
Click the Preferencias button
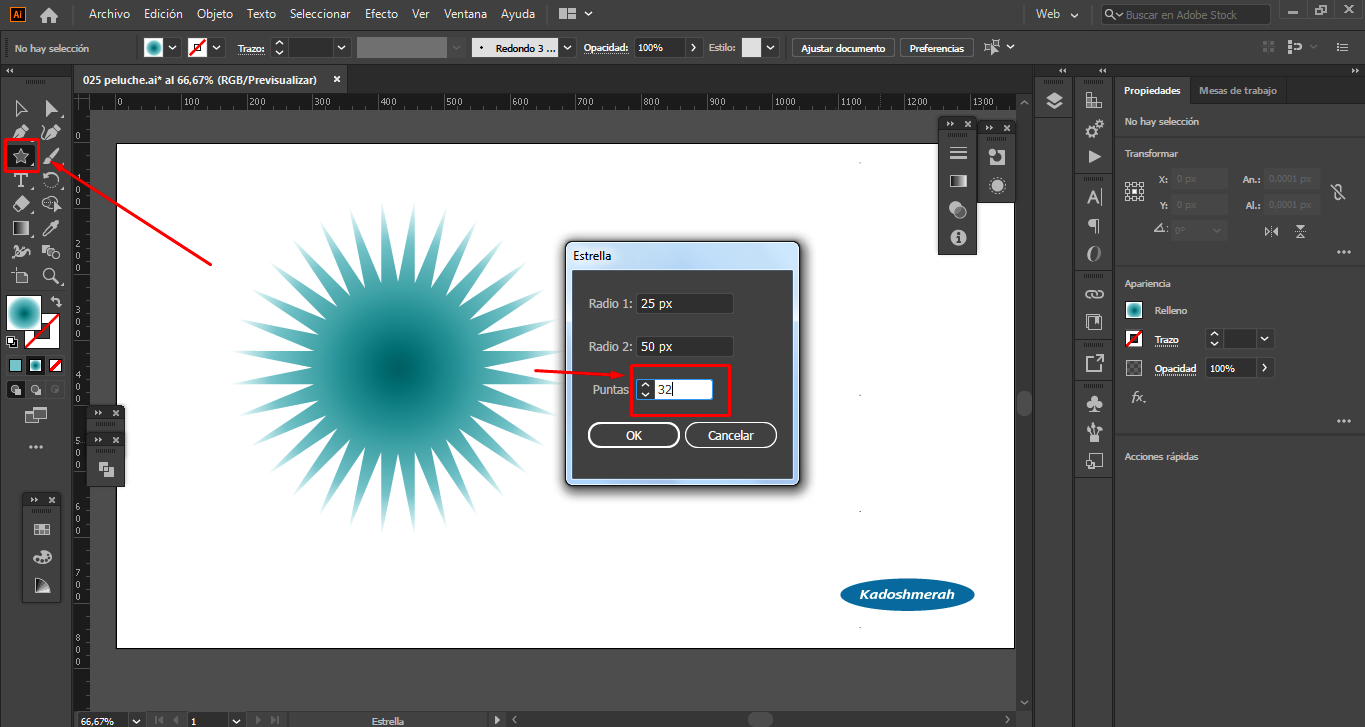(x=937, y=48)
